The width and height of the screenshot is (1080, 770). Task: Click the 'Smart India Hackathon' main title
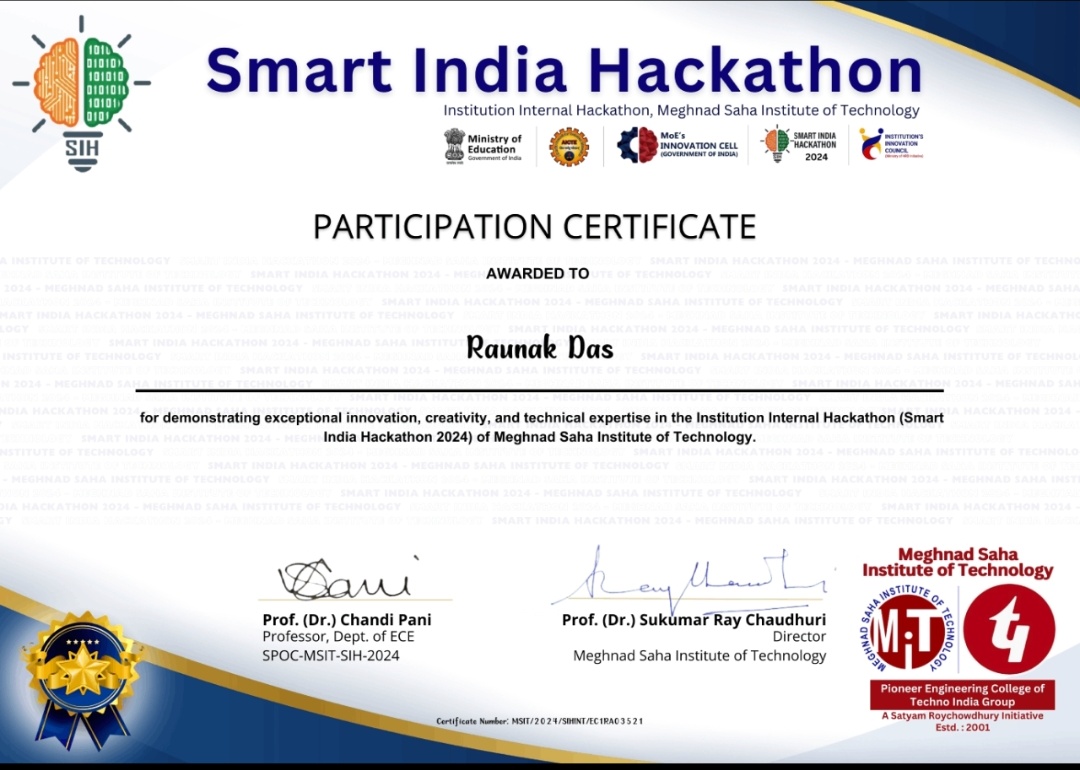pyautogui.click(x=563, y=70)
